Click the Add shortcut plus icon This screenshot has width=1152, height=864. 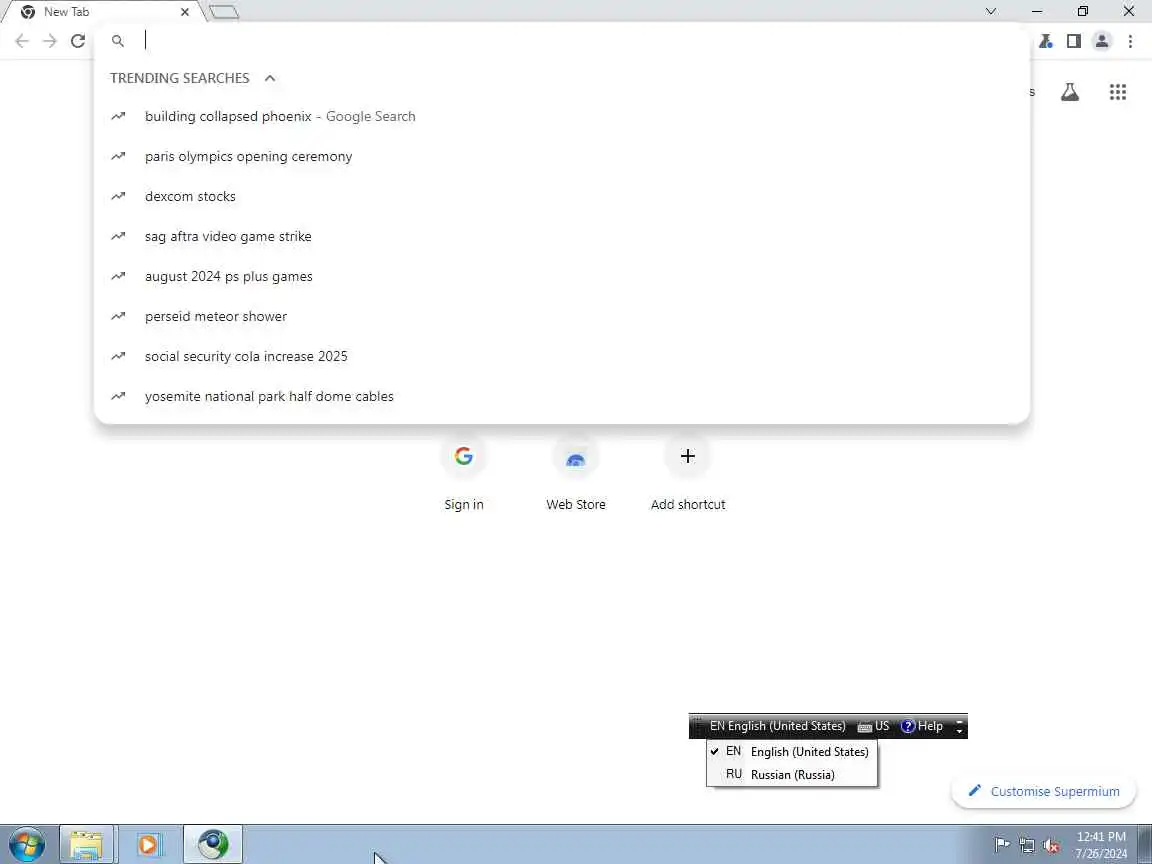[x=688, y=456]
